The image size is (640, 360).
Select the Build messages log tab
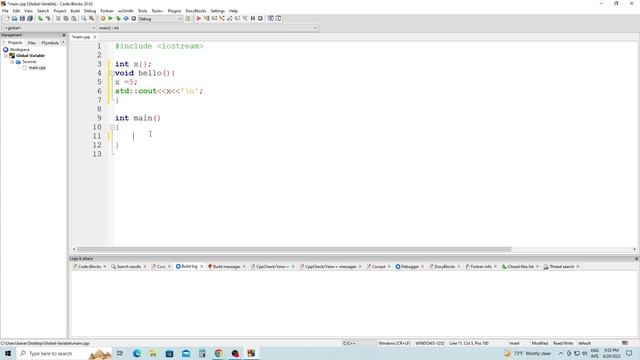click(226, 267)
